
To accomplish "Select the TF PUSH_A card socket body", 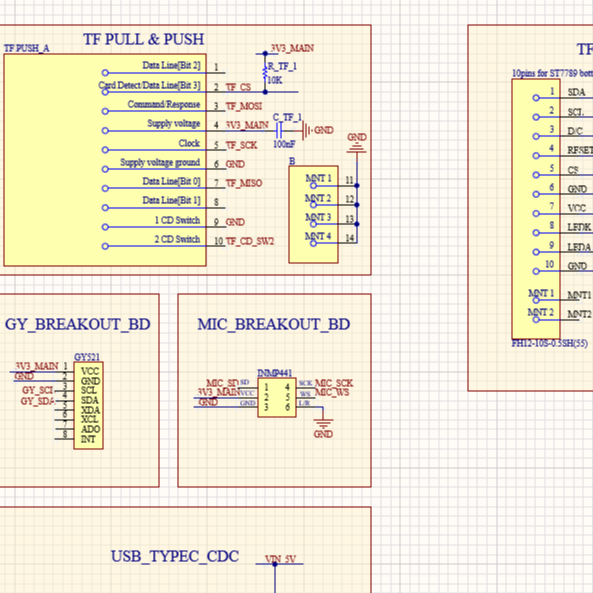I will [105, 160].
